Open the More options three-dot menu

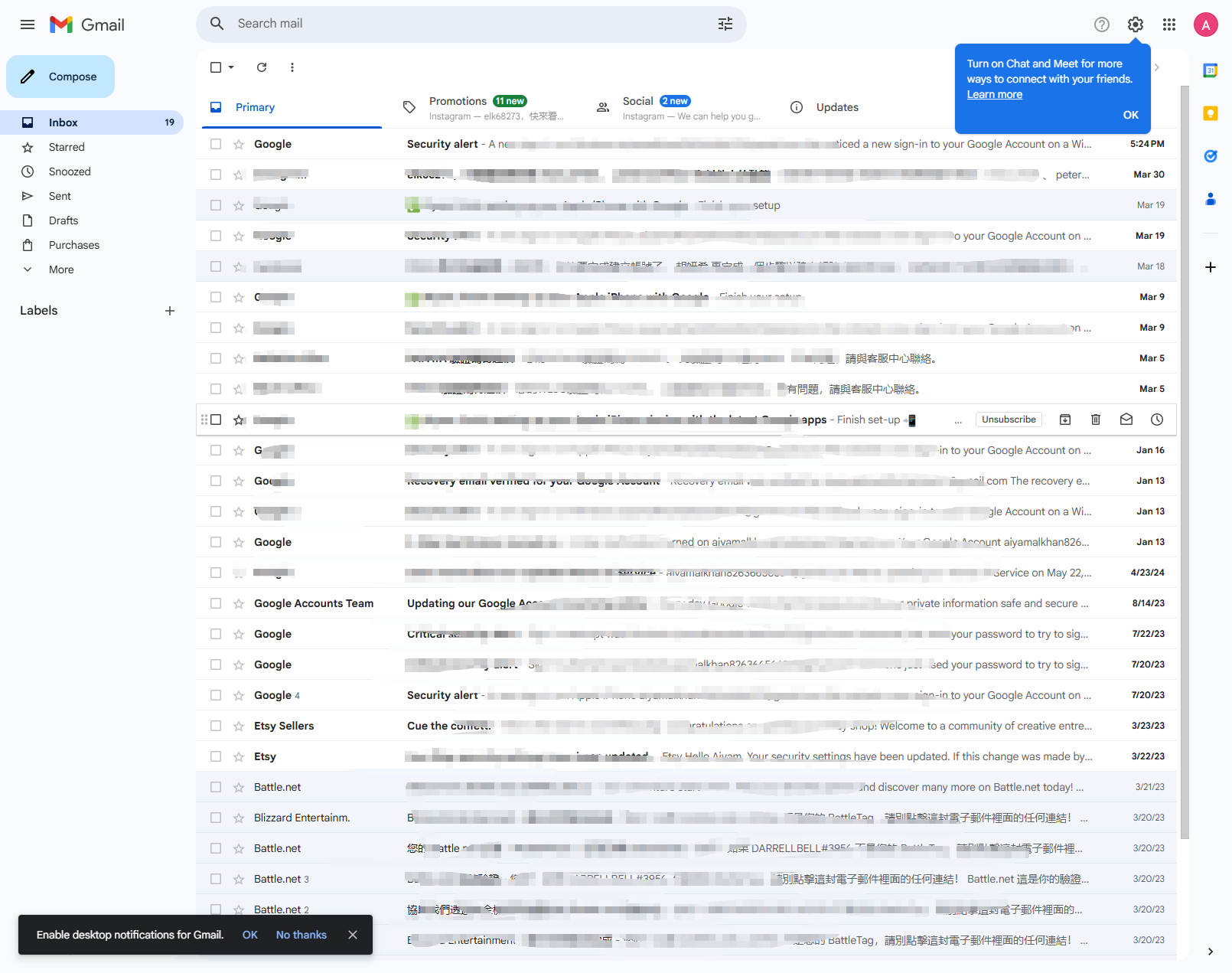(x=292, y=67)
